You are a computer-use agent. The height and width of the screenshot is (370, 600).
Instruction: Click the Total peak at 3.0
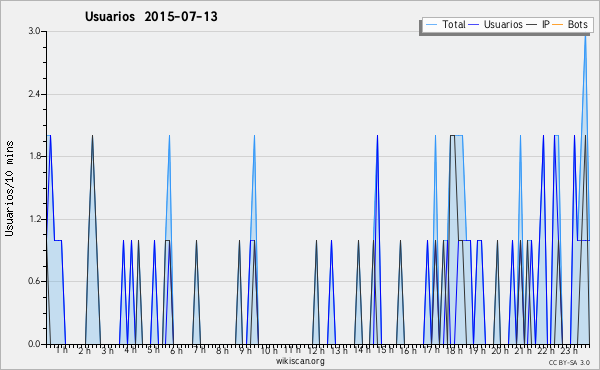pos(585,36)
